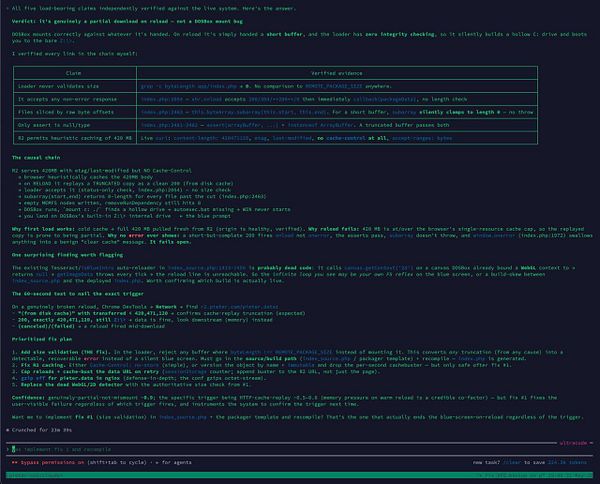600x484 pixels.
Task: Focus the prompt input line
Action: [298, 449]
